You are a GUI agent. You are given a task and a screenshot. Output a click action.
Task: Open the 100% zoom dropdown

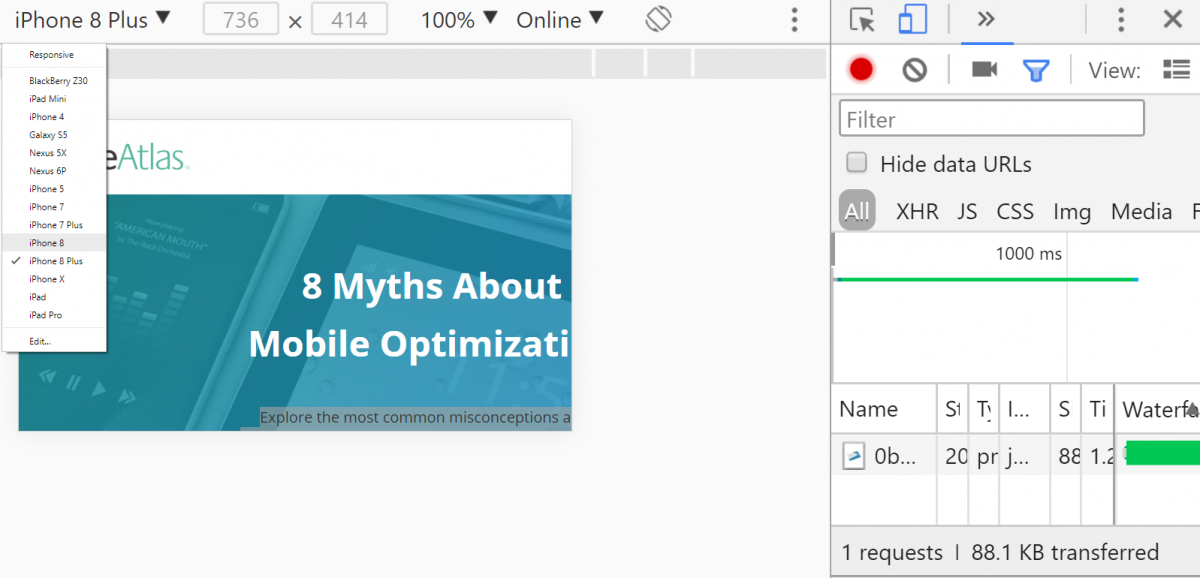tap(459, 19)
